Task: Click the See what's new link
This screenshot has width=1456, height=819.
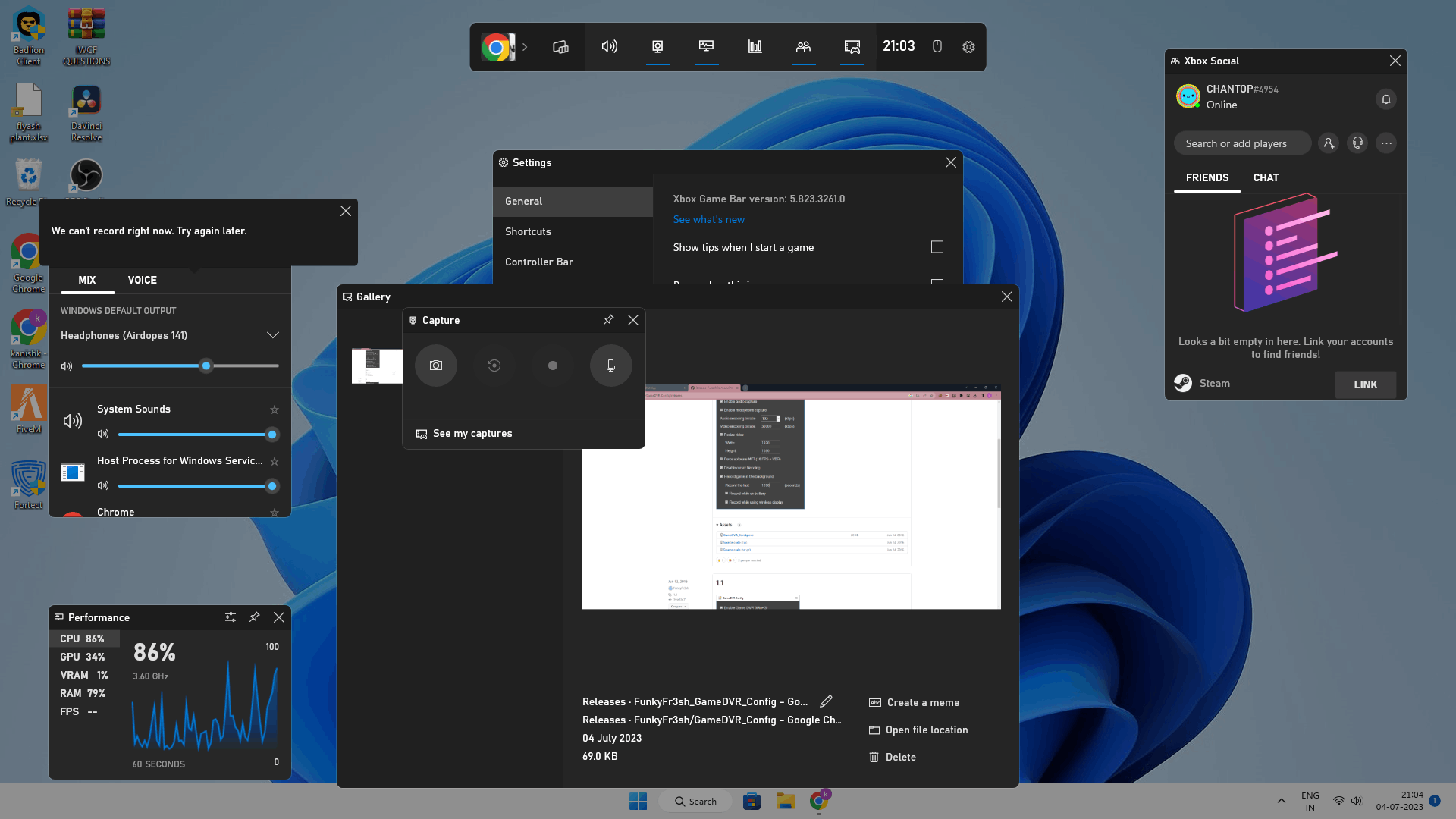Action: [709, 220]
